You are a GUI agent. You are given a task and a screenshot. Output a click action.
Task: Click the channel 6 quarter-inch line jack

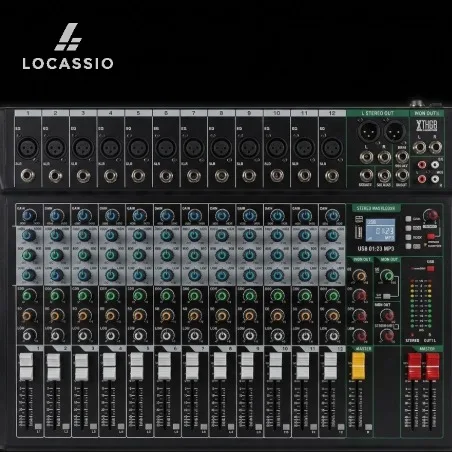tap(166, 176)
